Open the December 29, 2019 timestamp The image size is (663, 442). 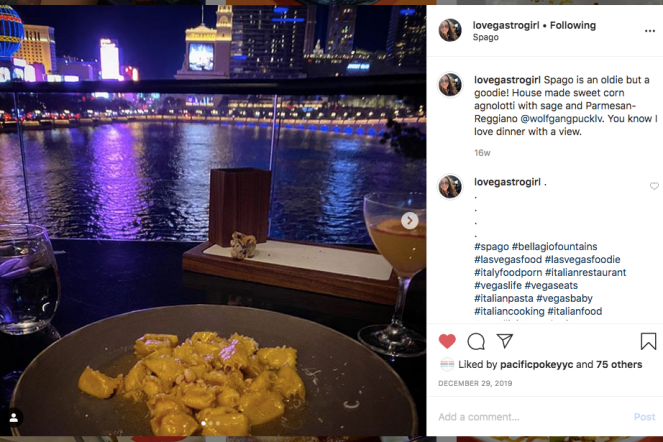(x=475, y=383)
